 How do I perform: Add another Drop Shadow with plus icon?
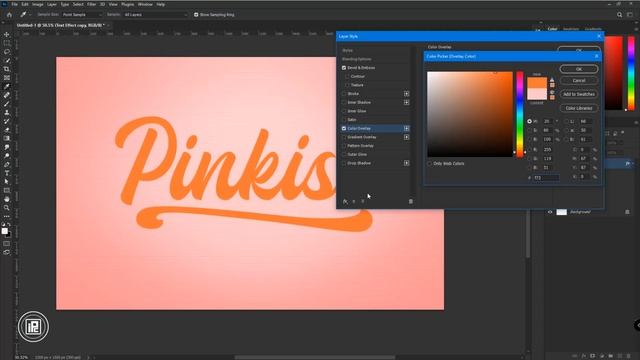coord(407,163)
